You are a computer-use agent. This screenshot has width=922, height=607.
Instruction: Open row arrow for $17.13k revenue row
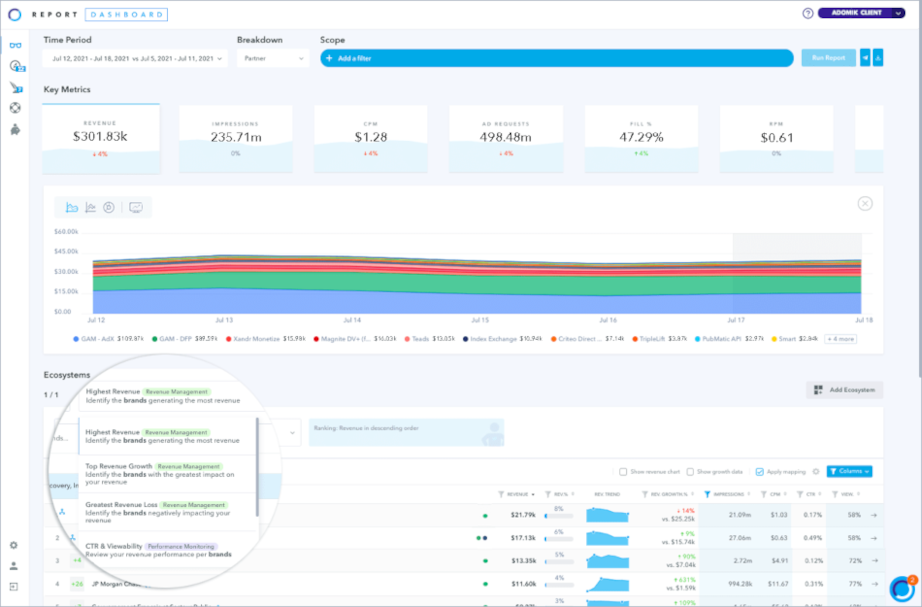click(x=874, y=538)
